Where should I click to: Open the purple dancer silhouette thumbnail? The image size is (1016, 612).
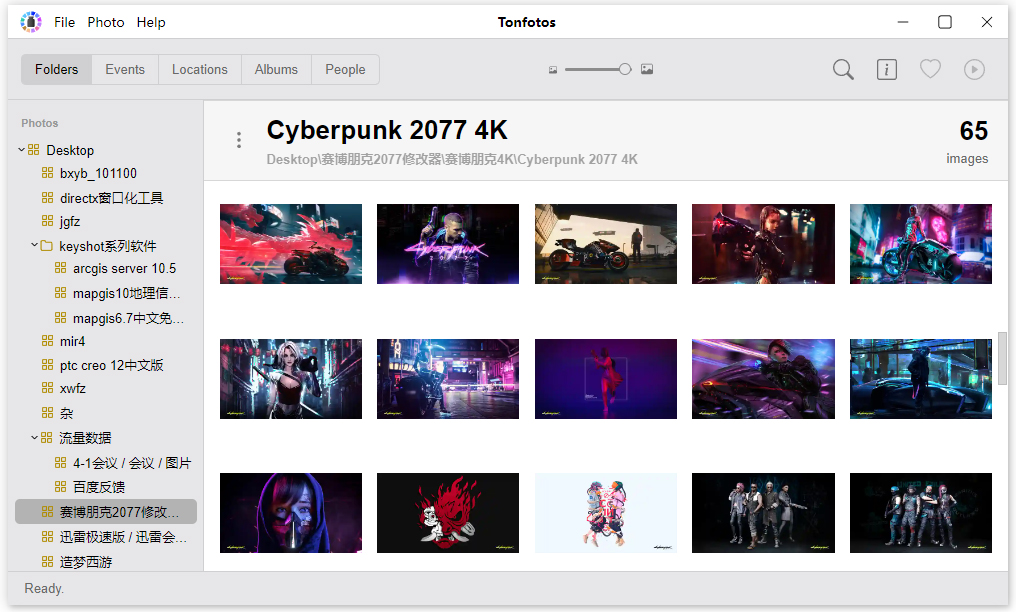[x=606, y=379]
